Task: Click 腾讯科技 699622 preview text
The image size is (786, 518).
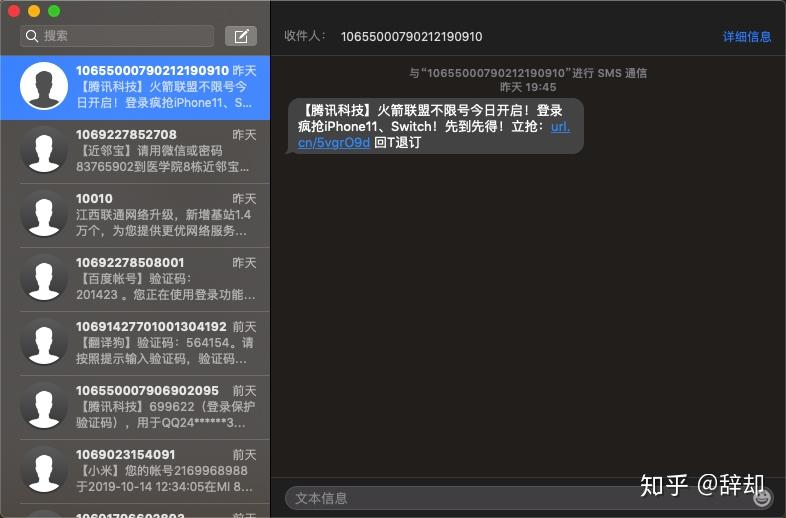Action: (x=165, y=415)
